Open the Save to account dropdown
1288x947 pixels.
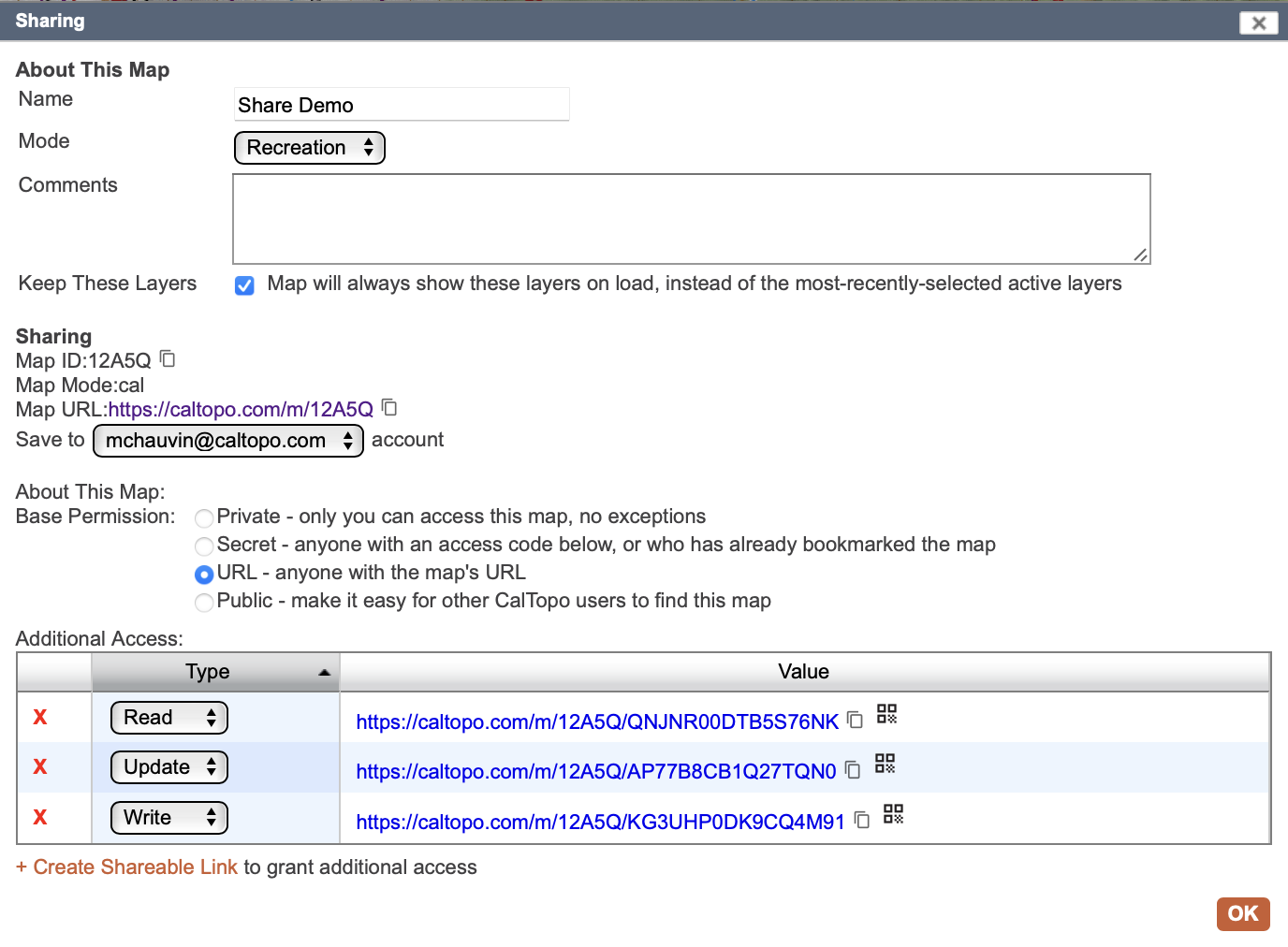[x=228, y=441]
